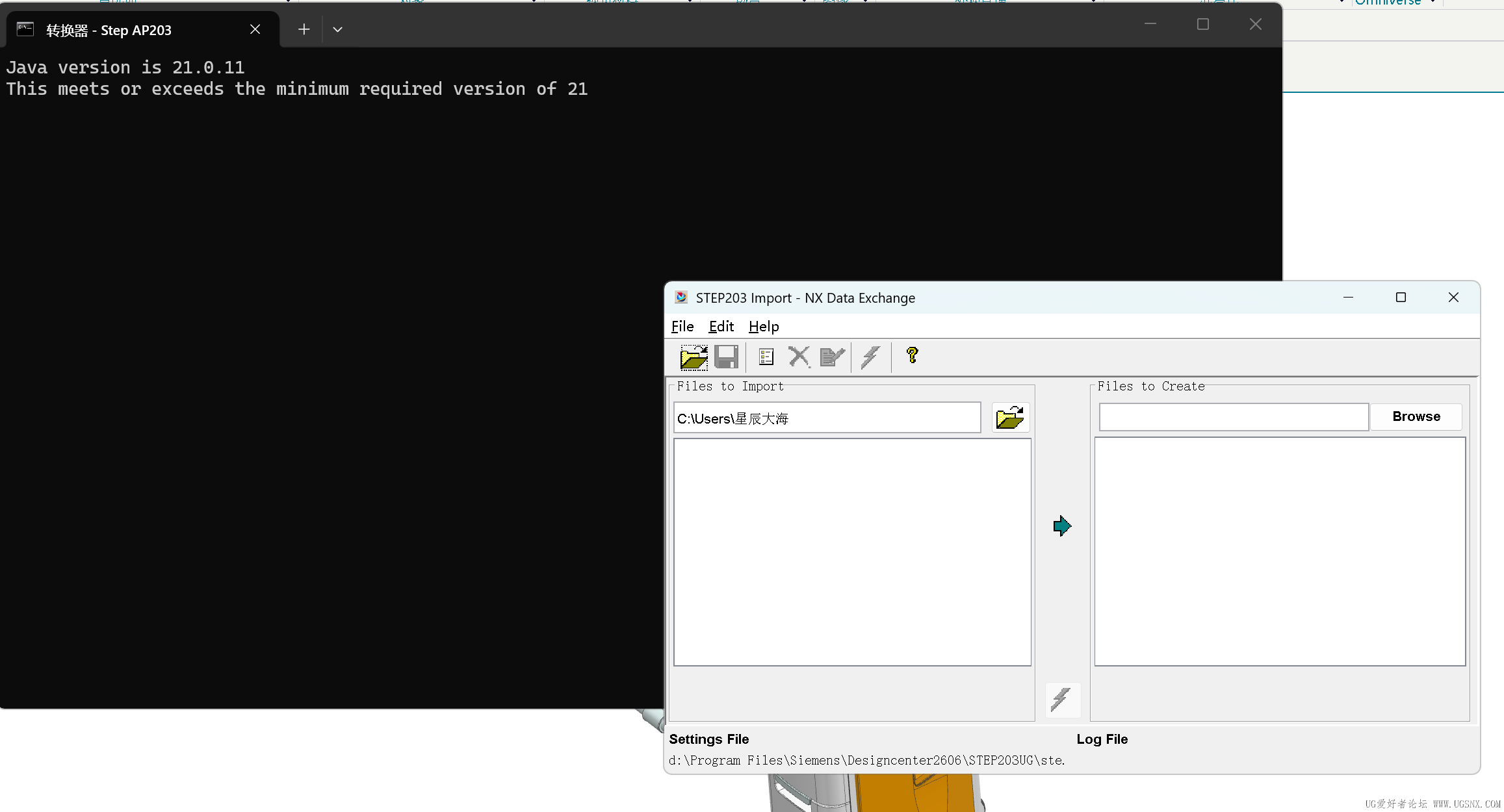This screenshot has height=812, width=1504.
Task: Open the Edit menu in STEP203 Import
Action: tap(721, 326)
